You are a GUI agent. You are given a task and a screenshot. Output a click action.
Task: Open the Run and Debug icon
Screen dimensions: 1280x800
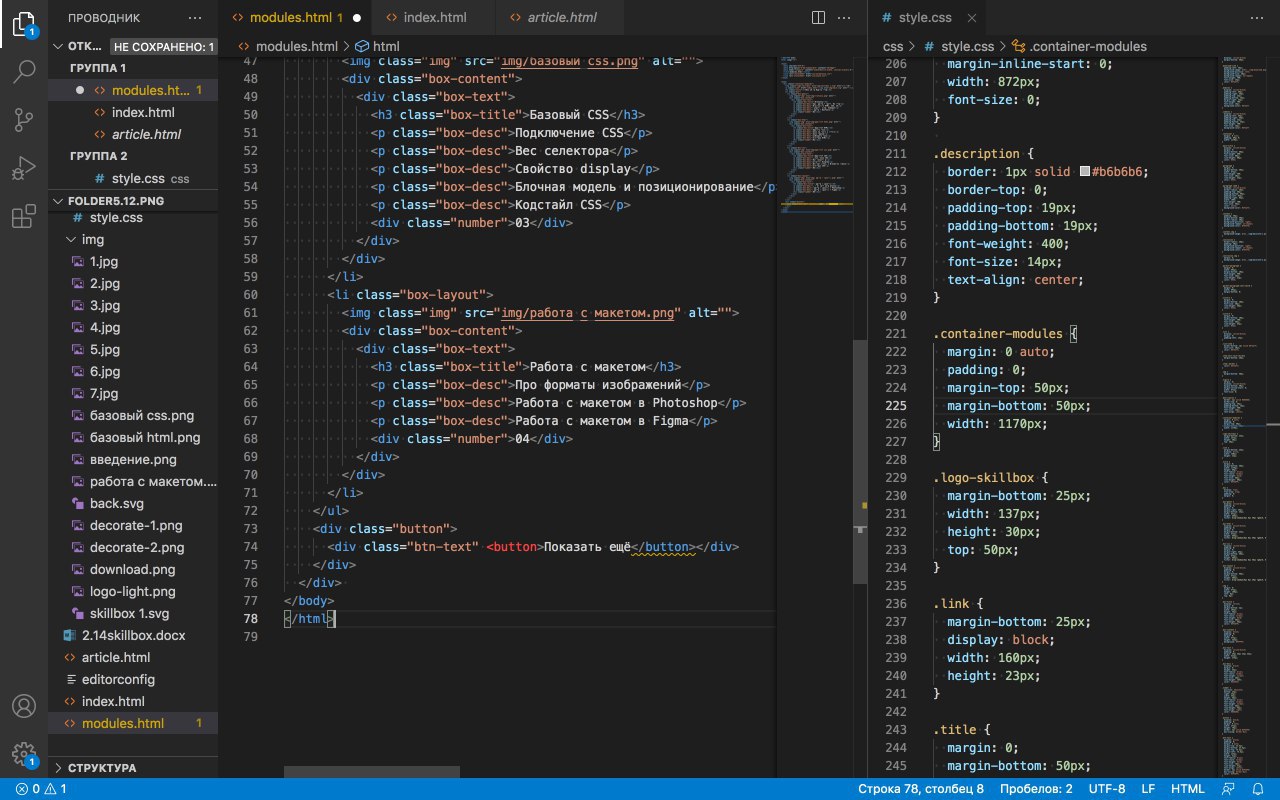[x=24, y=168]
